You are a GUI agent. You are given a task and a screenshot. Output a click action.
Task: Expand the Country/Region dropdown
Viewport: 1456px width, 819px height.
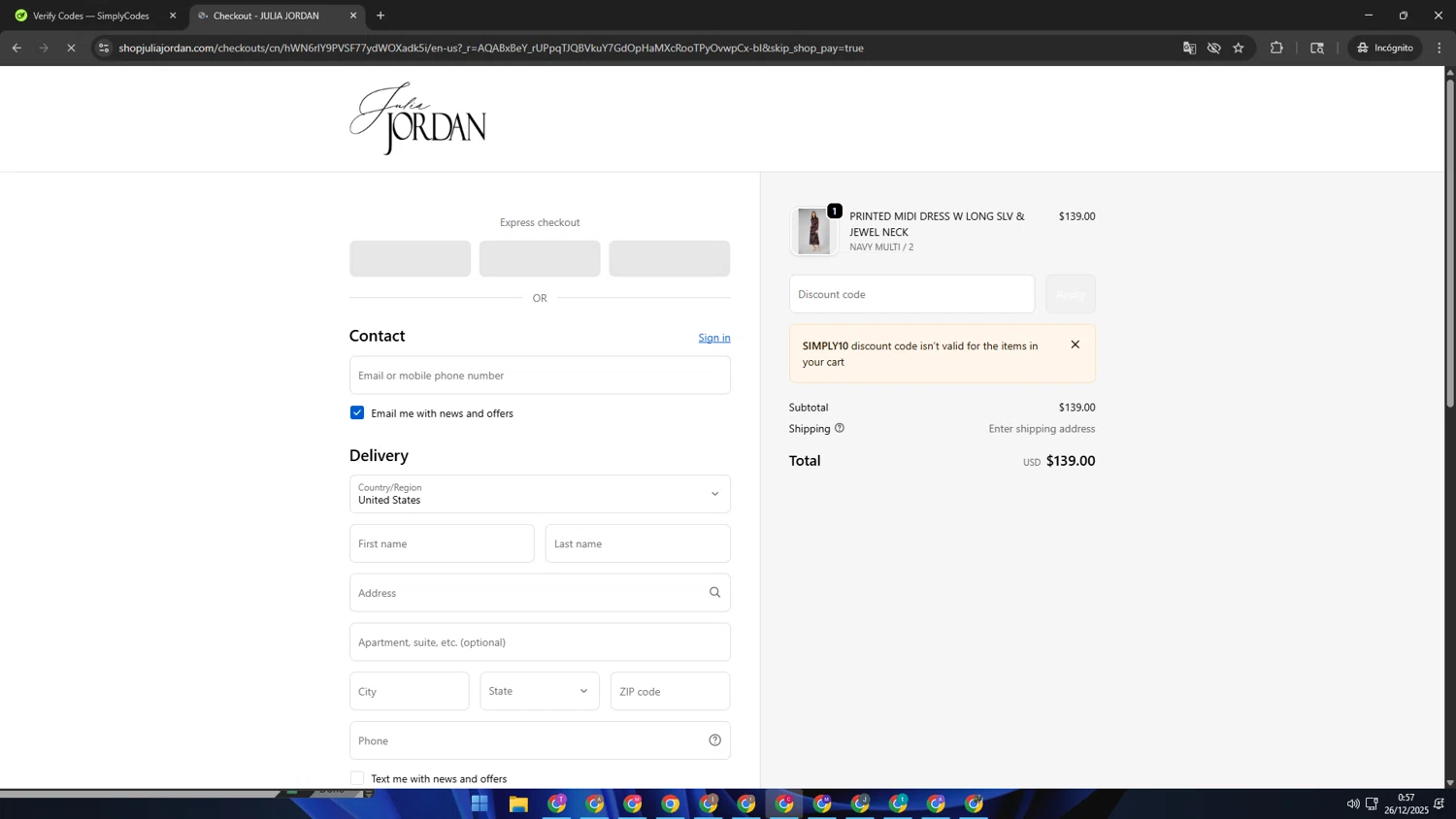(540, 494)
